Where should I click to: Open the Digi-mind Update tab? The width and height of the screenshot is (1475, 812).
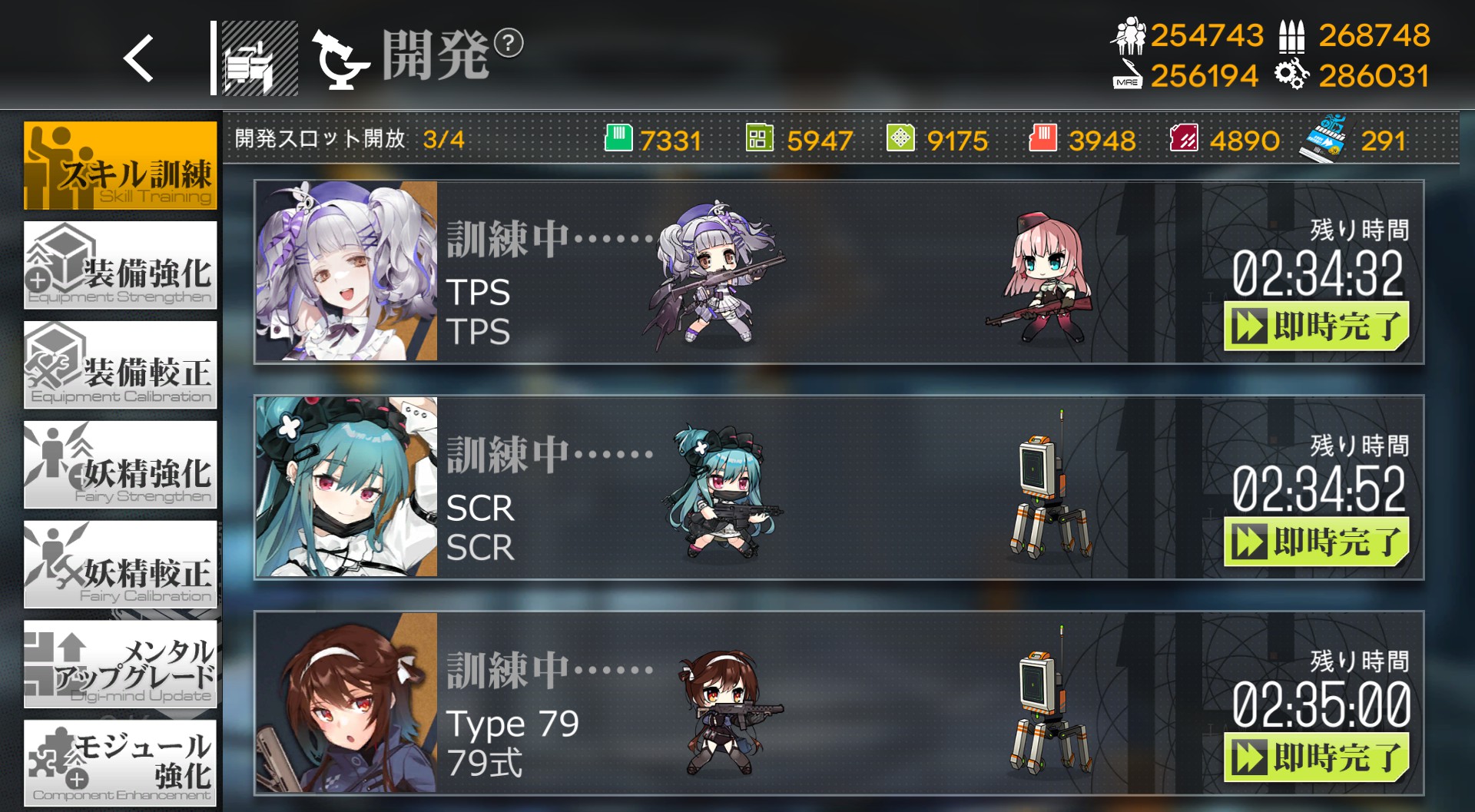(120, 665)
